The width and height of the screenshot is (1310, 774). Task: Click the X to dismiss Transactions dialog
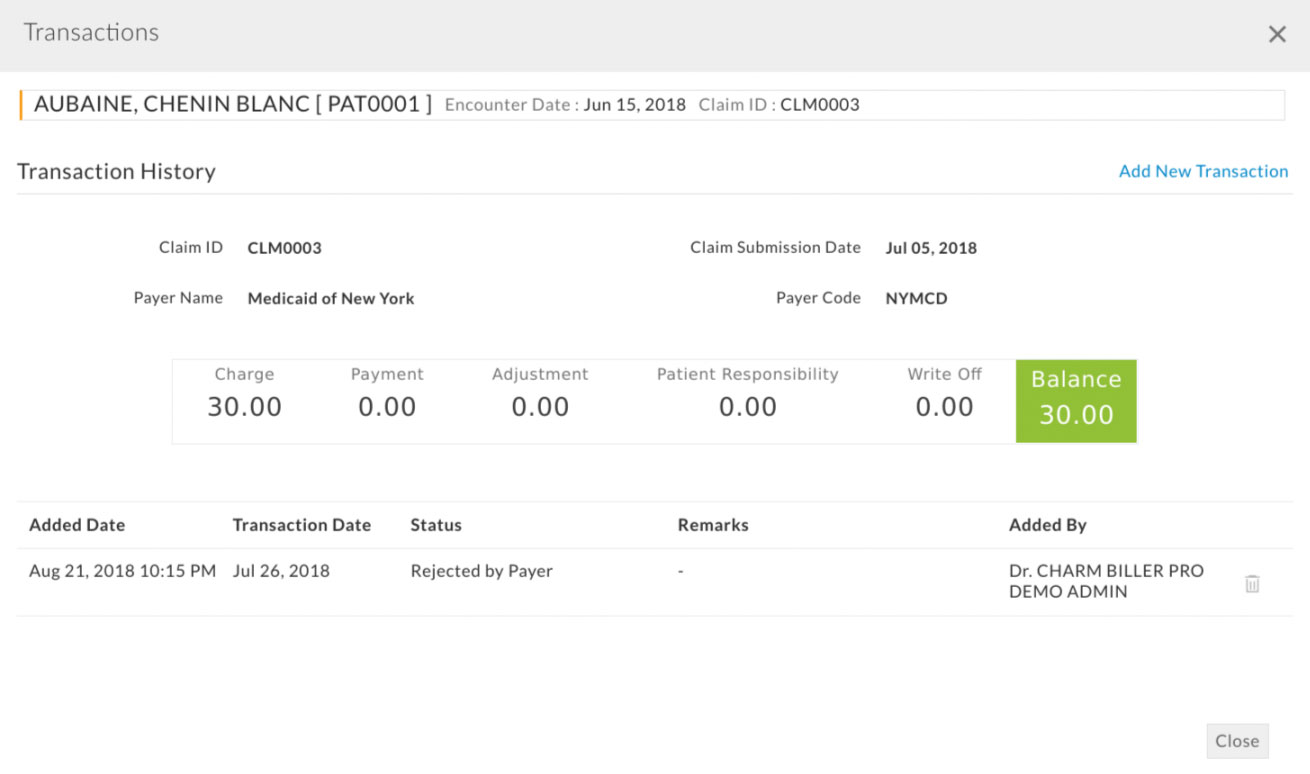tap(1277, 33)
